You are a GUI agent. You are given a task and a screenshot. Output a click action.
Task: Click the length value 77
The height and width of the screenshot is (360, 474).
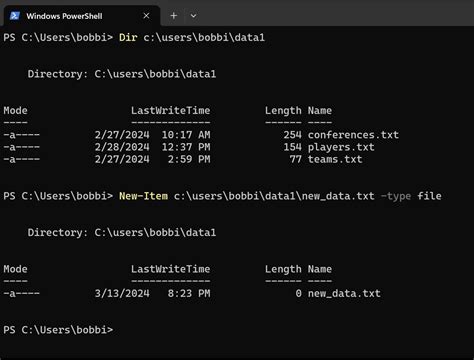tap(295, 159)
